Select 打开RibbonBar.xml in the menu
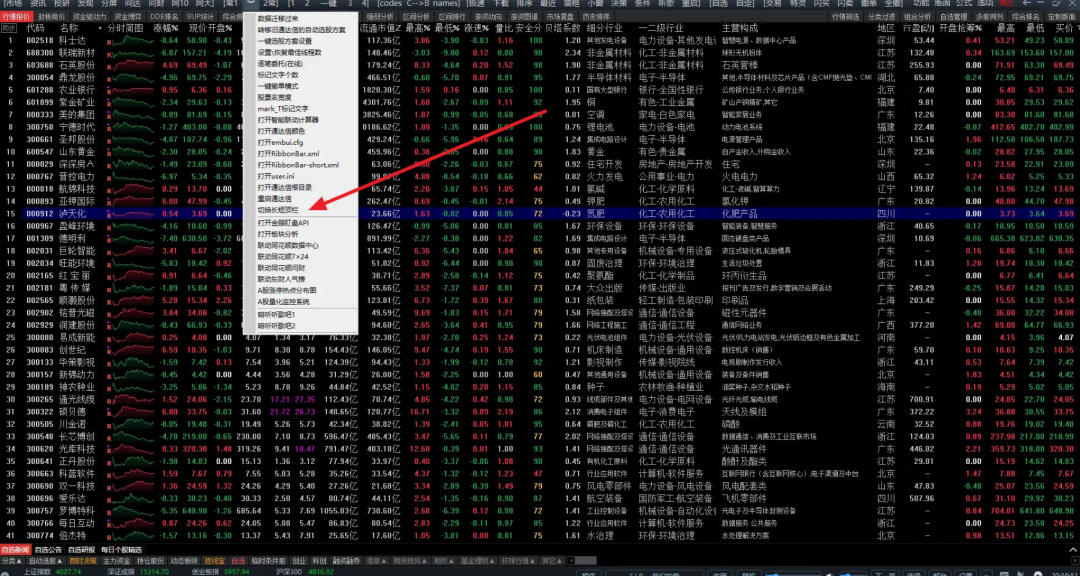 (289, 154)
